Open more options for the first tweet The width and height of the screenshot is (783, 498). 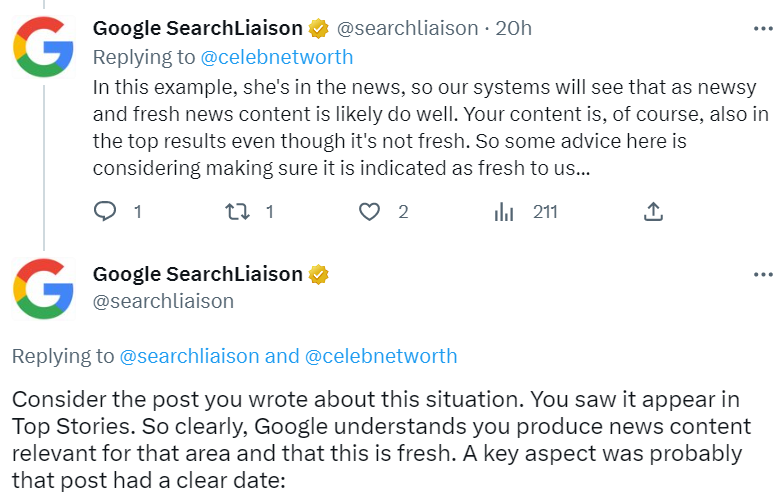point(762,28)
